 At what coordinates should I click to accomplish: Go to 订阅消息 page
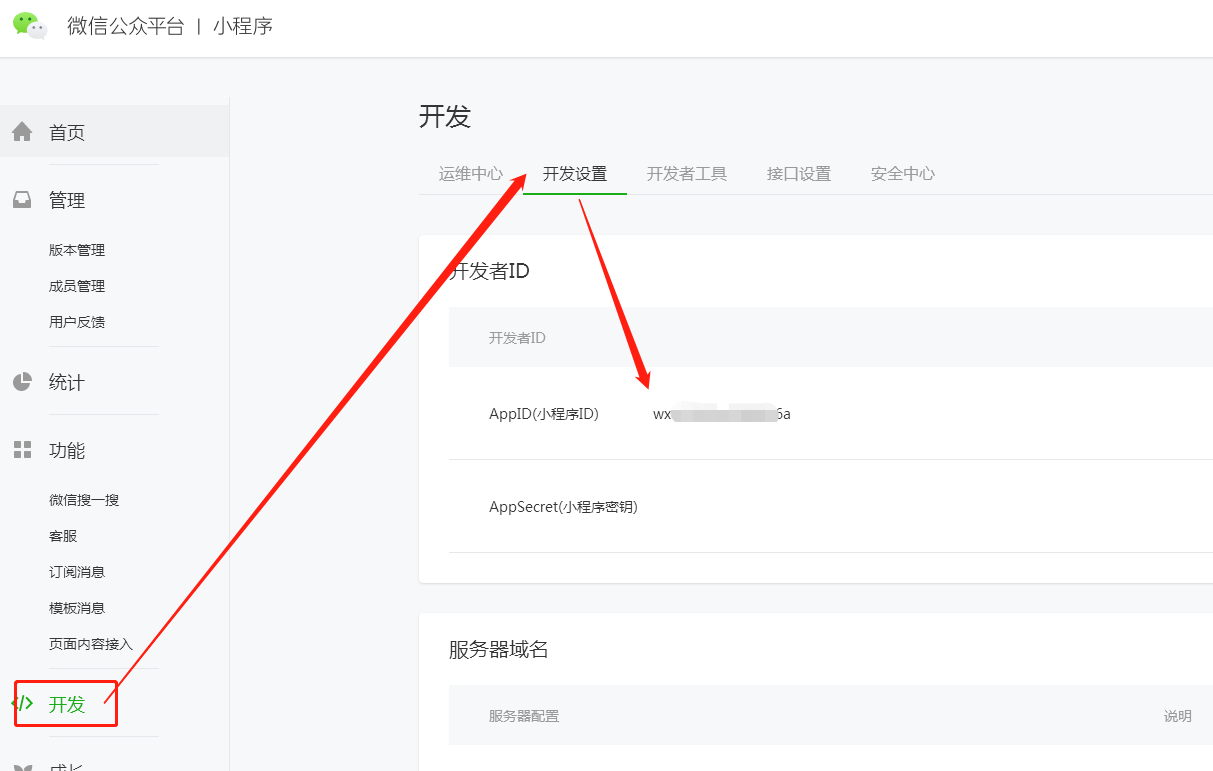click(x=77, y=572)
